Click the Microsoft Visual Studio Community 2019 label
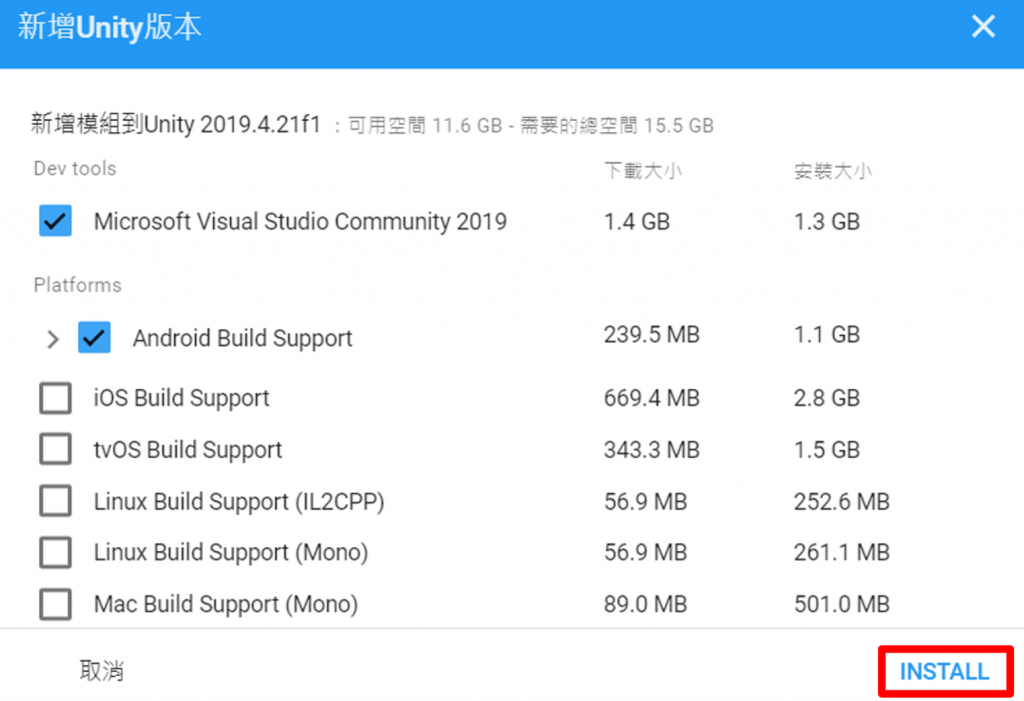The height and width of the screenshot is (701, 1024). (x=300, y=221)
